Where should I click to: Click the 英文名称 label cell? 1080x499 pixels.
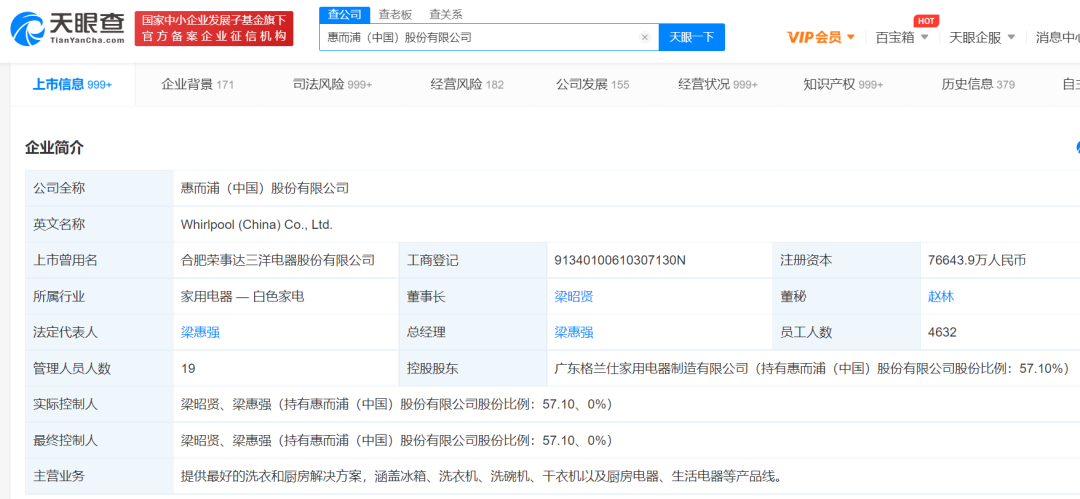coord(99,224)
